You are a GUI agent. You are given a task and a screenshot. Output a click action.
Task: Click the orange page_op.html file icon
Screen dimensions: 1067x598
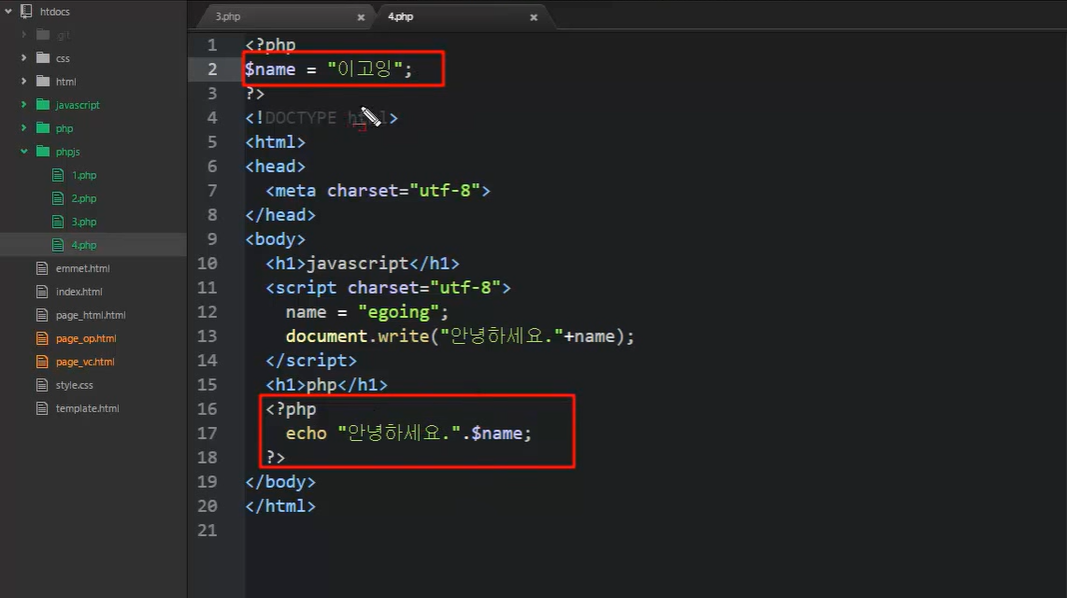[42, 338]
